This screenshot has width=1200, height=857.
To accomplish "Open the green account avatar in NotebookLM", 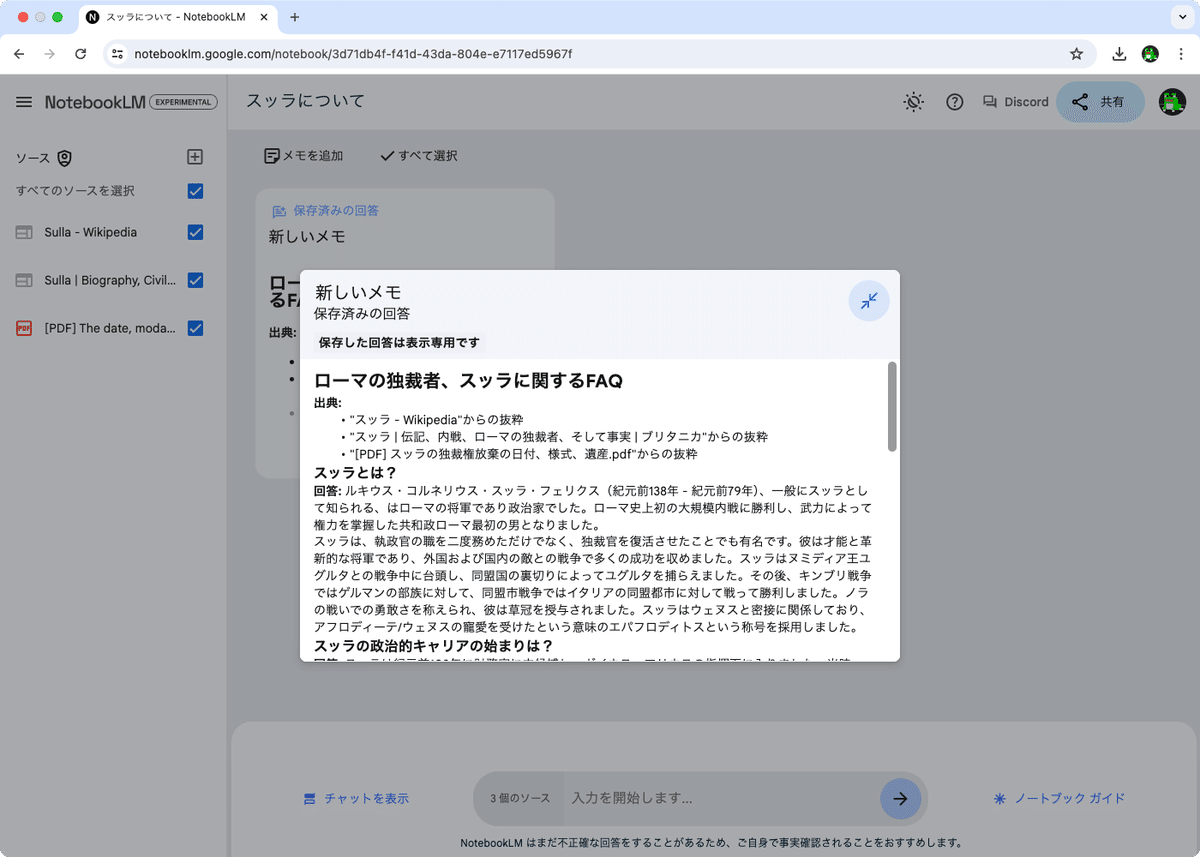I will (1172, 102).
